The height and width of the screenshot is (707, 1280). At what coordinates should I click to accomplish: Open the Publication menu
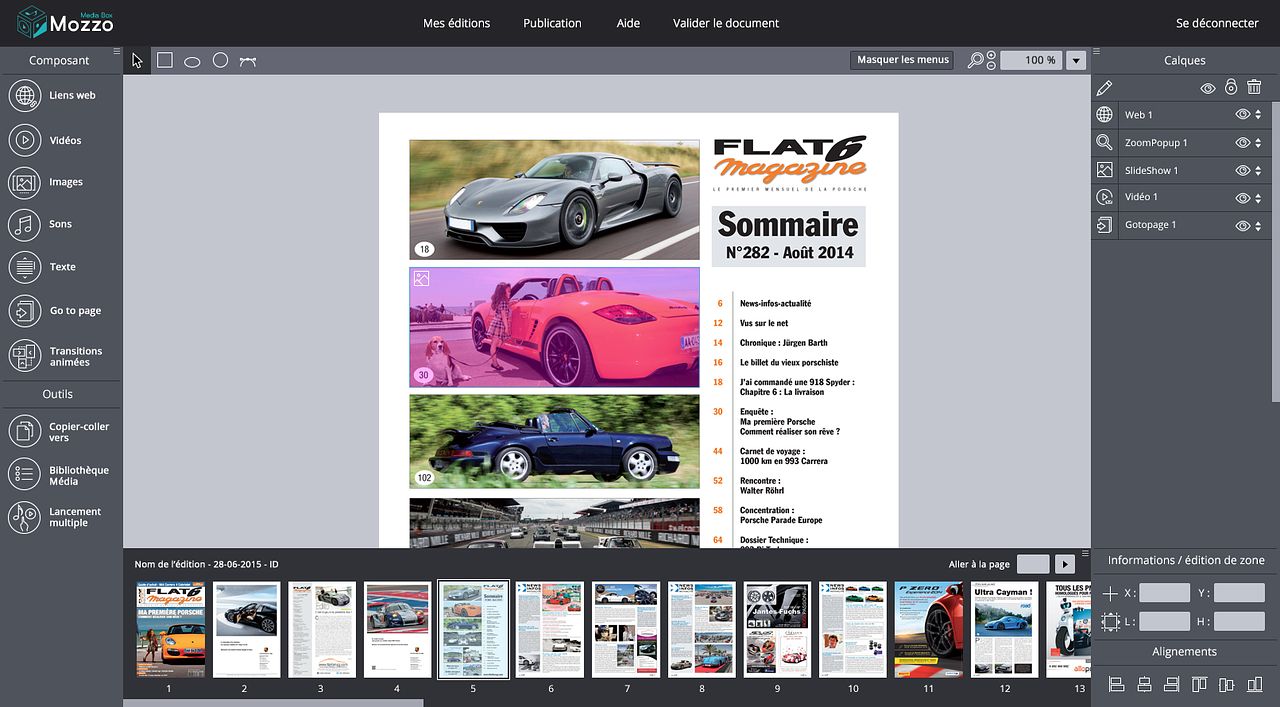[x=552, y=23]
